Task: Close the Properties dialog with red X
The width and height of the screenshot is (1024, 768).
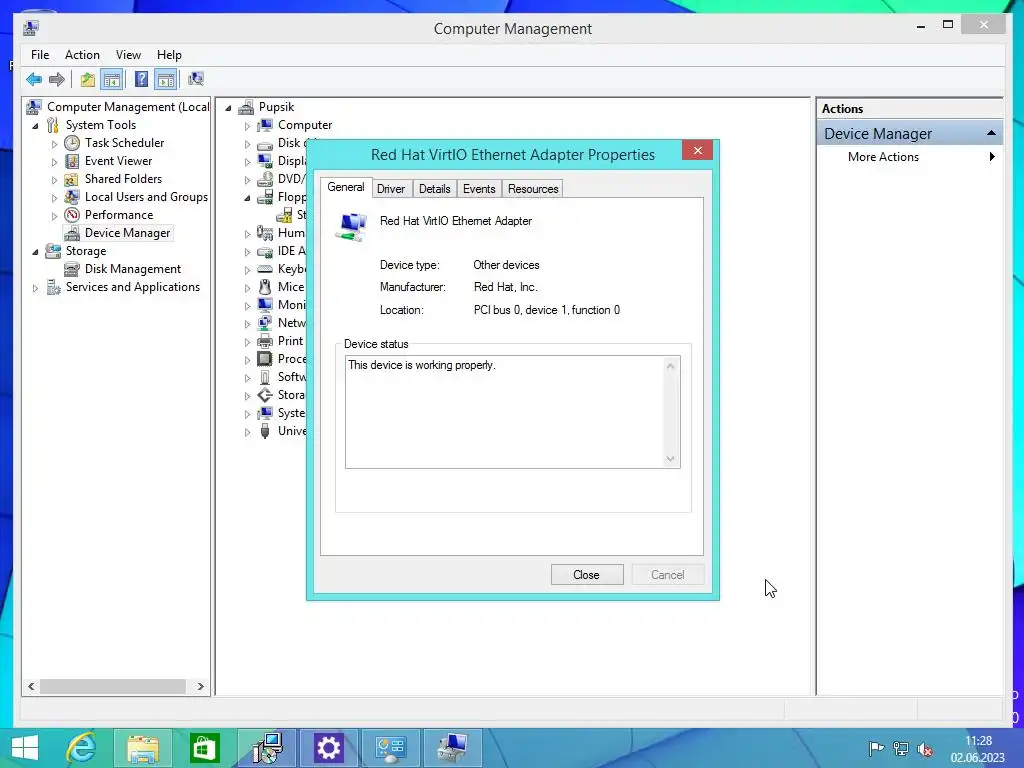Action: [697, 151]
